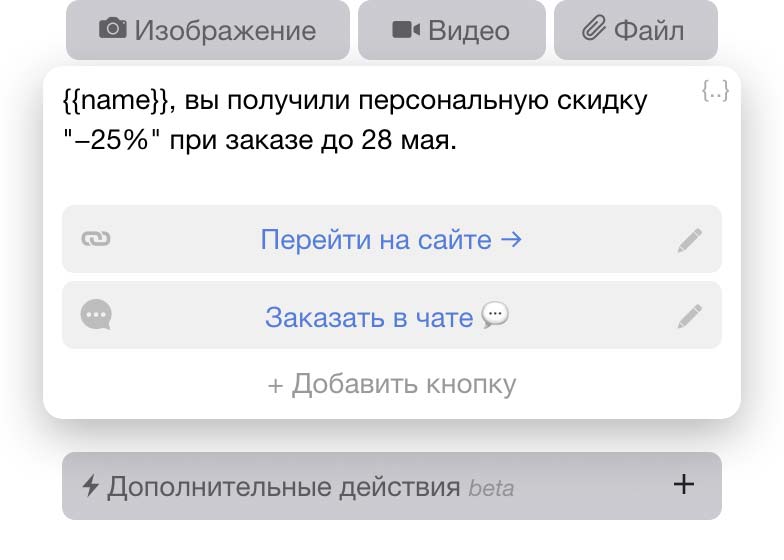Click the paperclip icon for Файл
The image size is (784, 560).
[594, 29]
